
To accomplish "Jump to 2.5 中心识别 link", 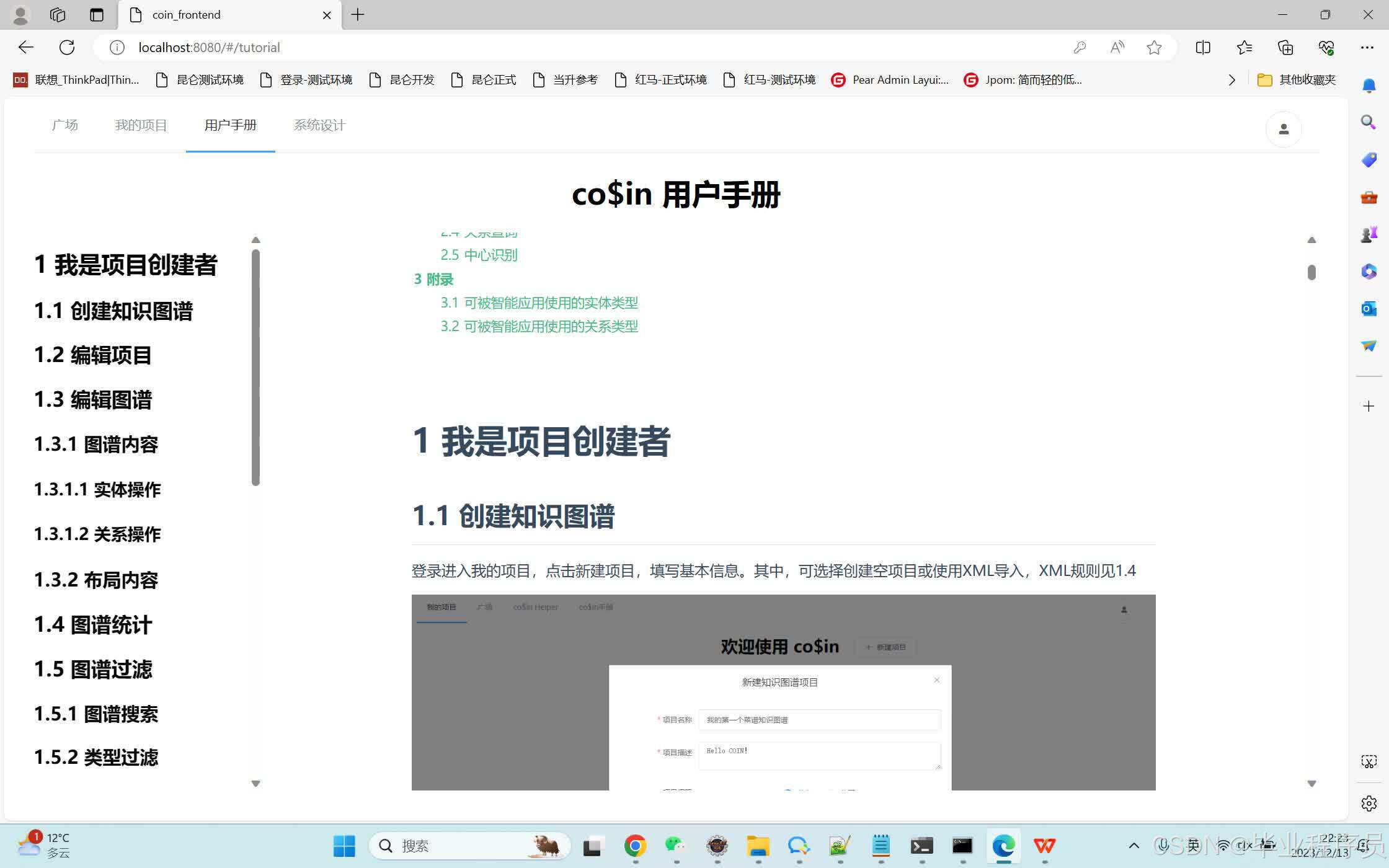I will coord(479,255).
